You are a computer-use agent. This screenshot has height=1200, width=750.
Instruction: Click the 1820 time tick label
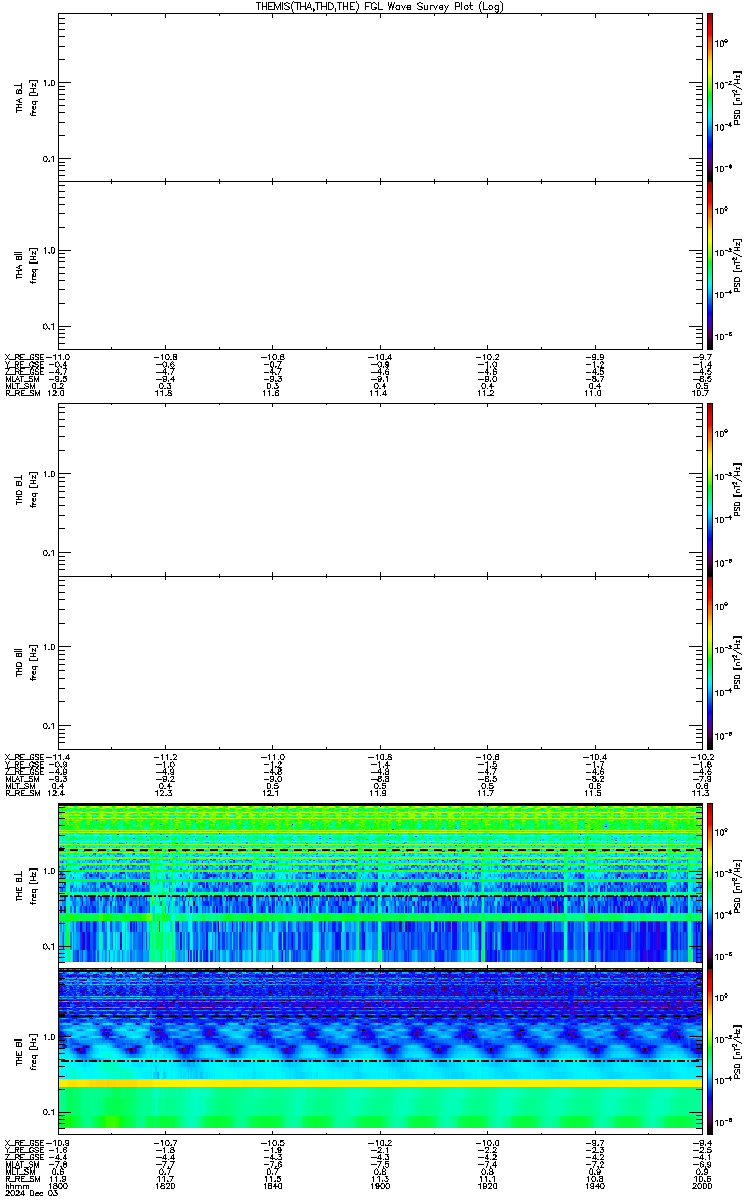166,1185
